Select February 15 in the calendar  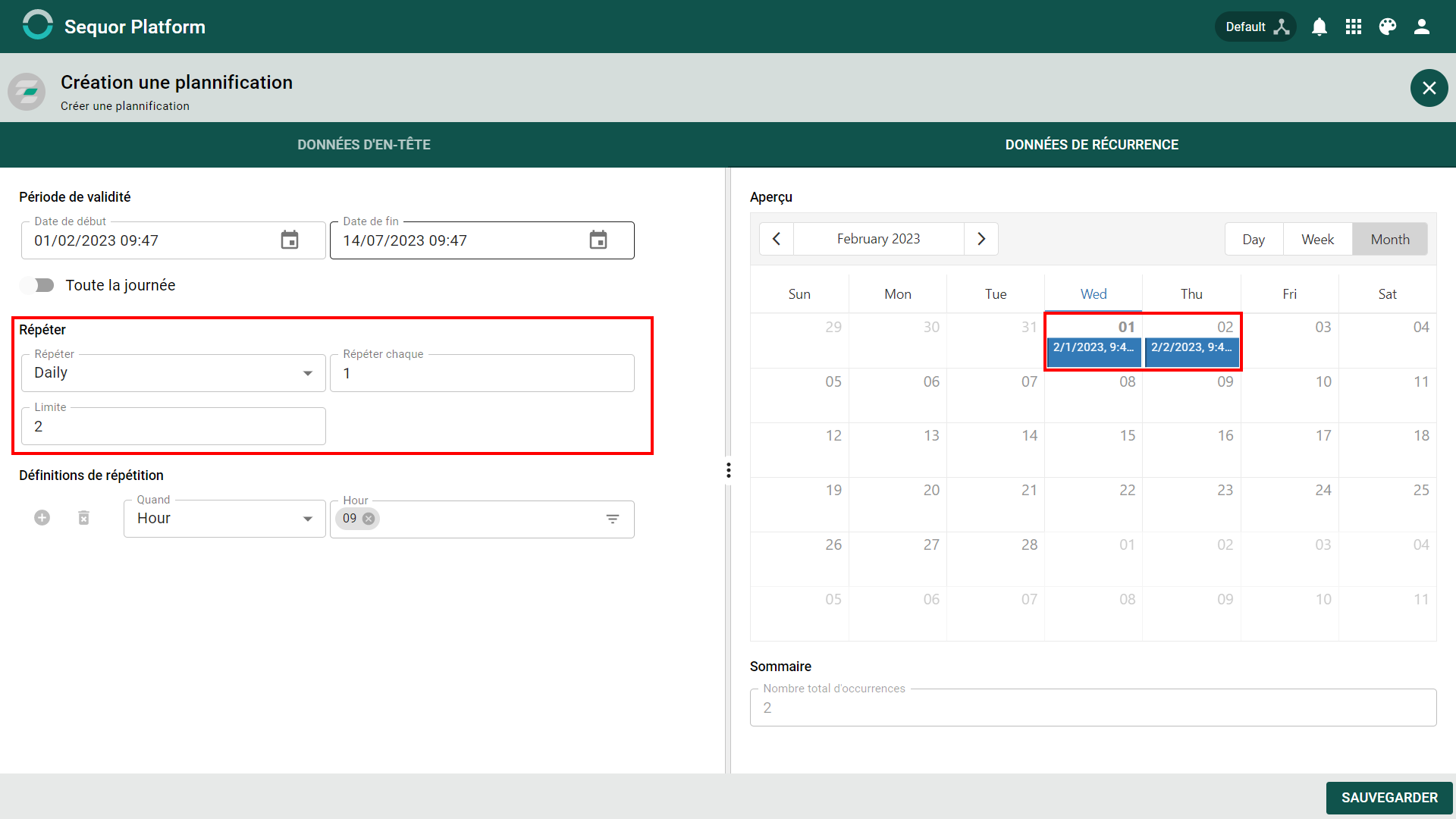point(1094,450)
